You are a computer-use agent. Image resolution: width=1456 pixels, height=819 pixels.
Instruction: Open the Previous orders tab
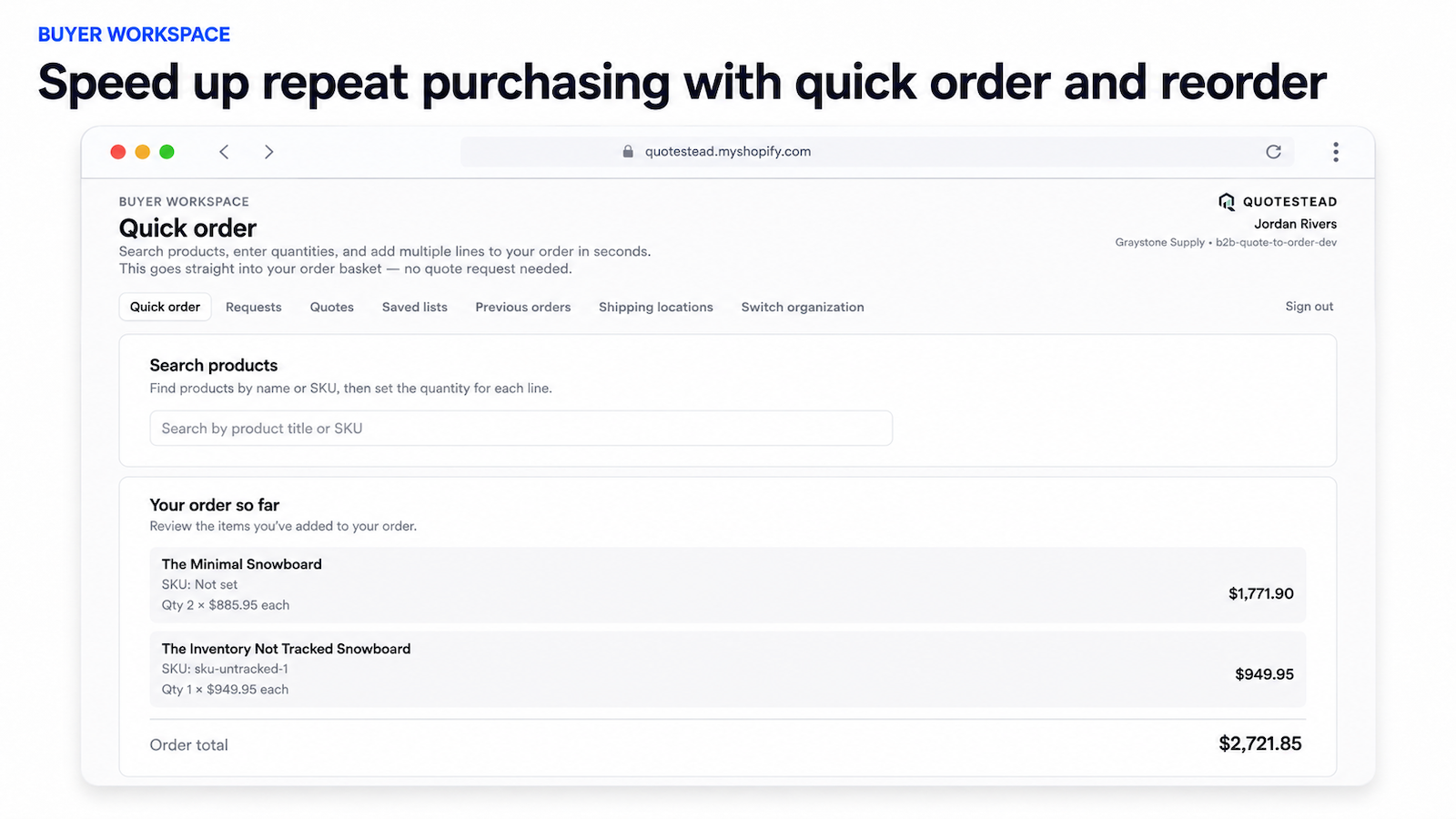(x=523, y=308)
